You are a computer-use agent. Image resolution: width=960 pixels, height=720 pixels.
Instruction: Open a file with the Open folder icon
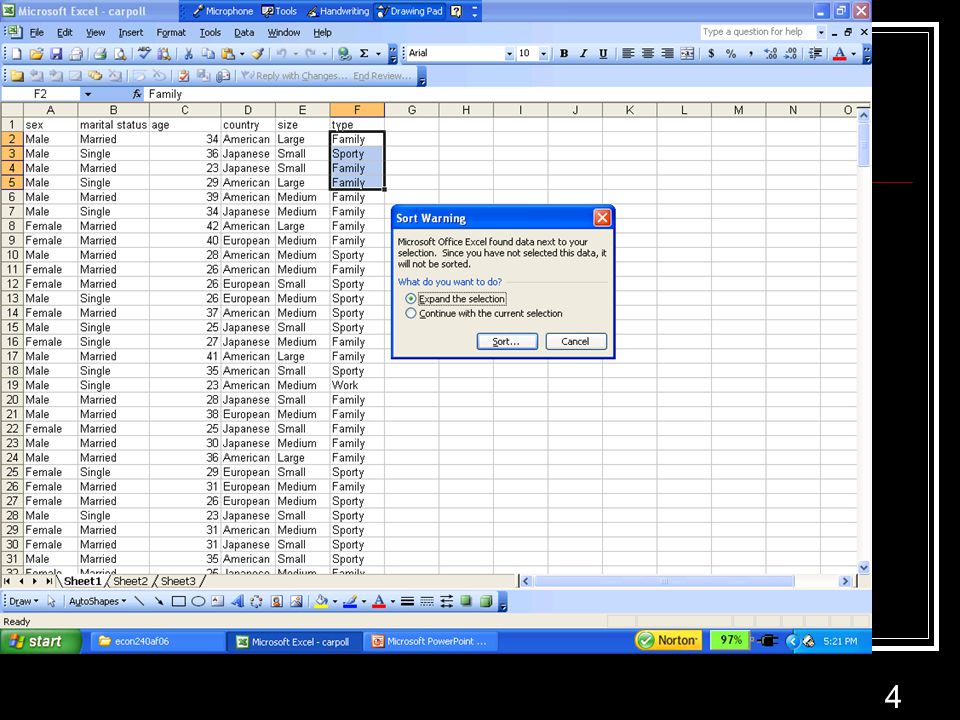tap(36, 54)
